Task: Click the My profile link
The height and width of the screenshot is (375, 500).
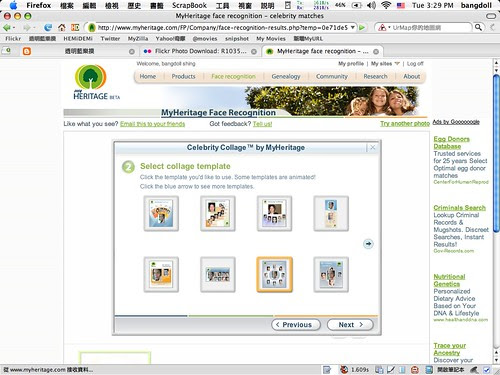Action: (x=351, y=63)
